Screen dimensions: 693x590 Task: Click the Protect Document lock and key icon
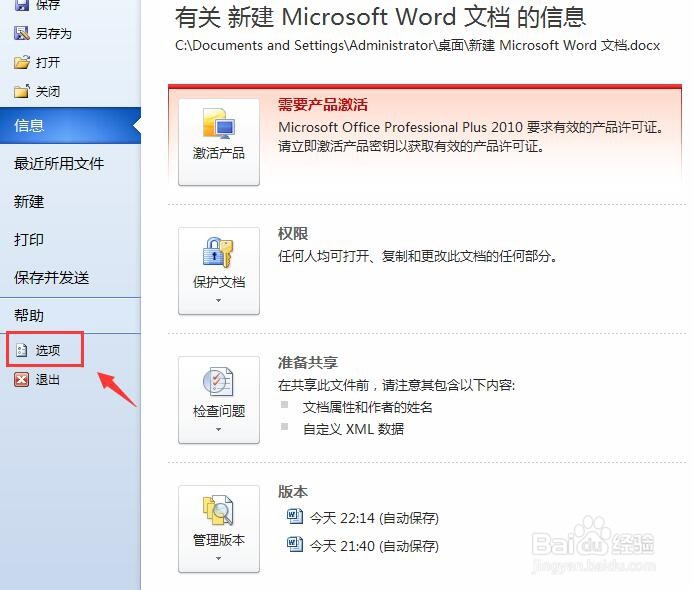(x=218, y=252)
